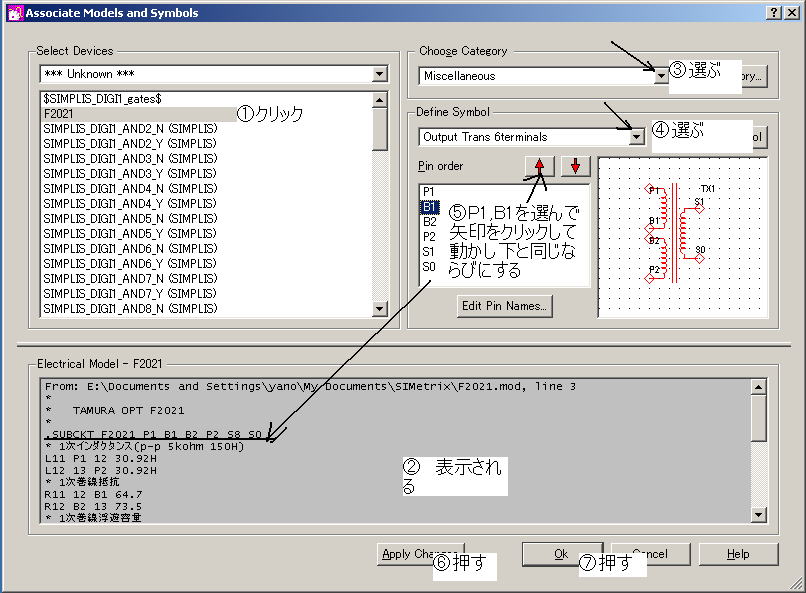Select SIMPLIS_DIGI1_AND4_N in the device list
This screenshot has height=593, width=806.
coord(207,189)
